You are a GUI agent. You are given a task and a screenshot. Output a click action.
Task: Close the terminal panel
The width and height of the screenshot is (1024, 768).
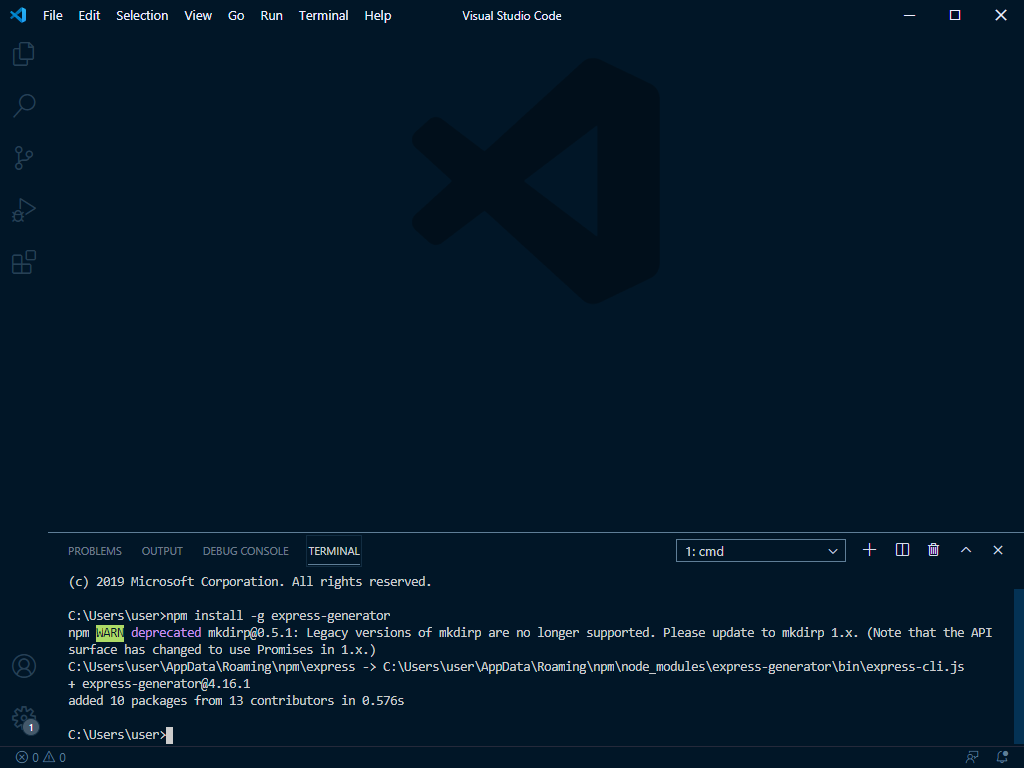(x=998, y=550)
